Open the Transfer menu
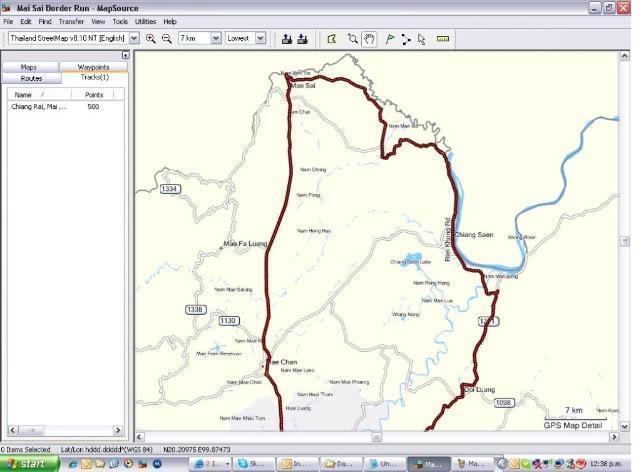This screenshot has height=472, width=640. pos(71,22)
